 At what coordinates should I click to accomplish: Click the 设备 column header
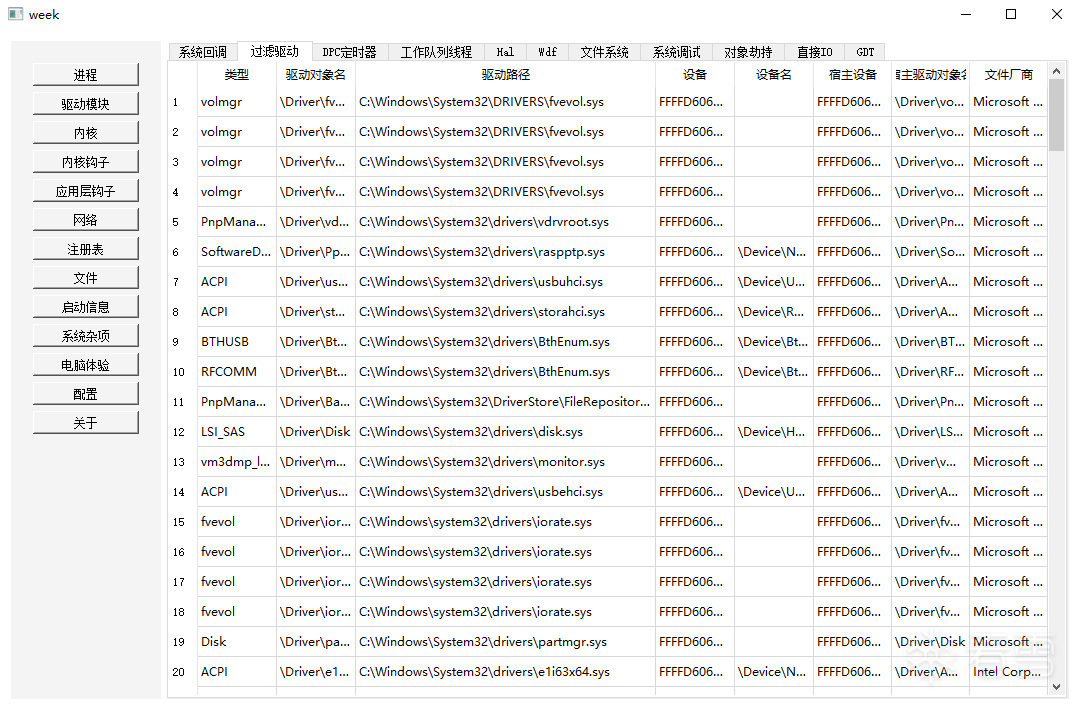[694, 74]
